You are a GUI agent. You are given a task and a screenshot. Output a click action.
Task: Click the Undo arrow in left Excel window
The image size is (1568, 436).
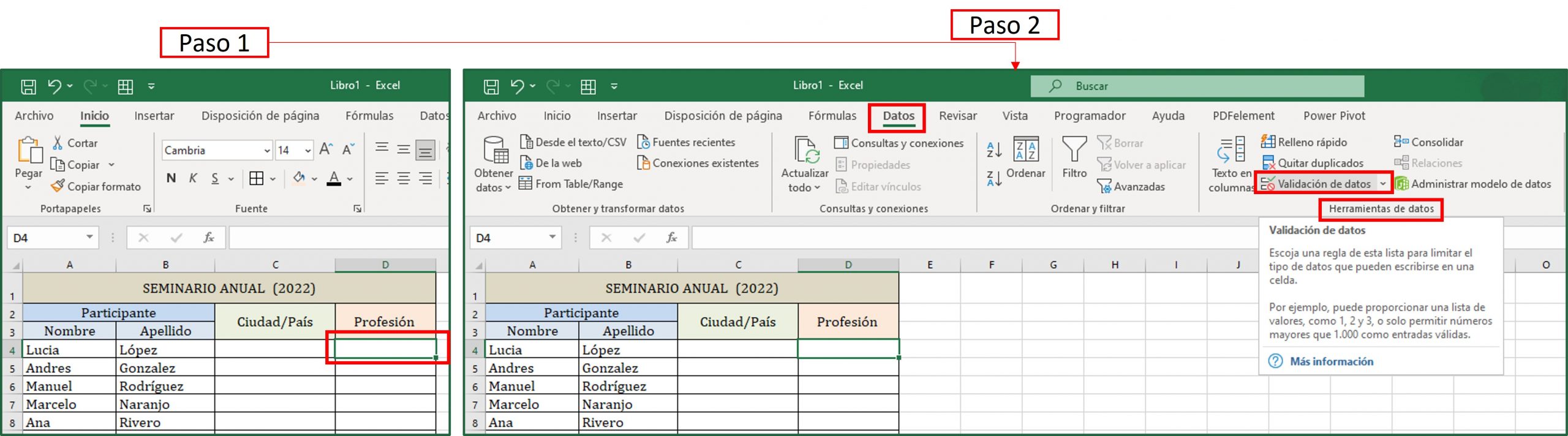(54, 86)
